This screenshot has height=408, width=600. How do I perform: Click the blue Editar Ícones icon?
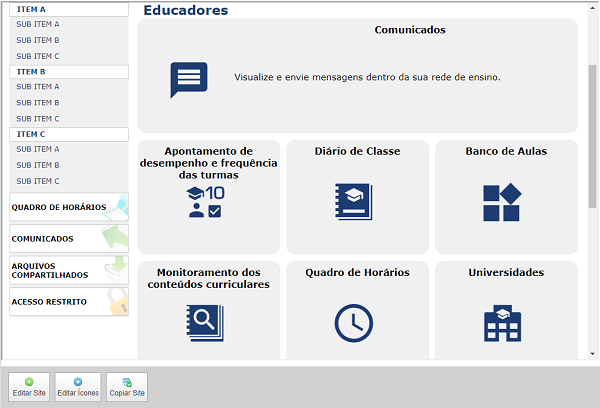(78, 382)
